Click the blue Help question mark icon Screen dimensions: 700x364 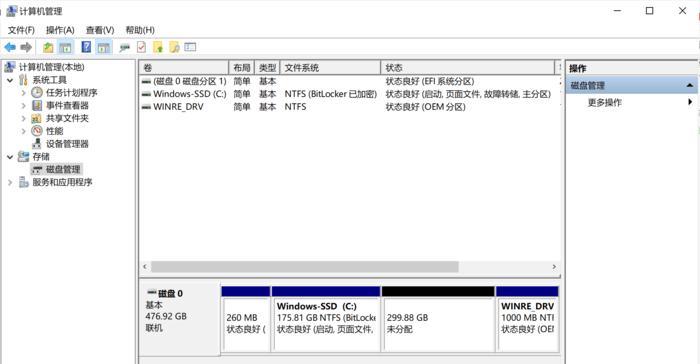click(x=86, y=47)
